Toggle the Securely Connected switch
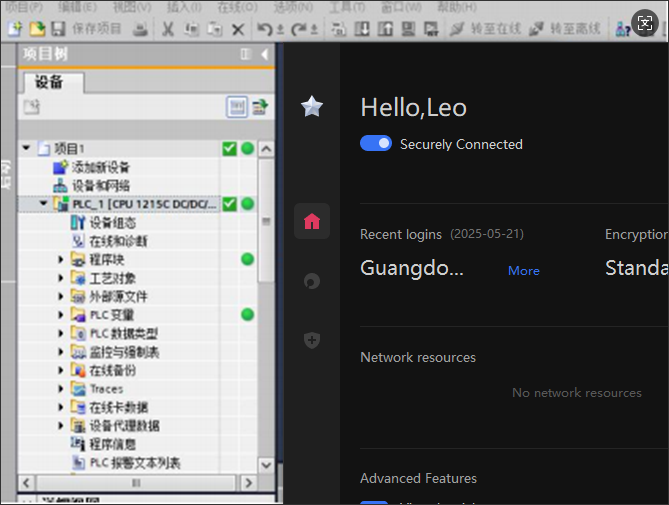669x505 pixels. (x=376, y=143)
